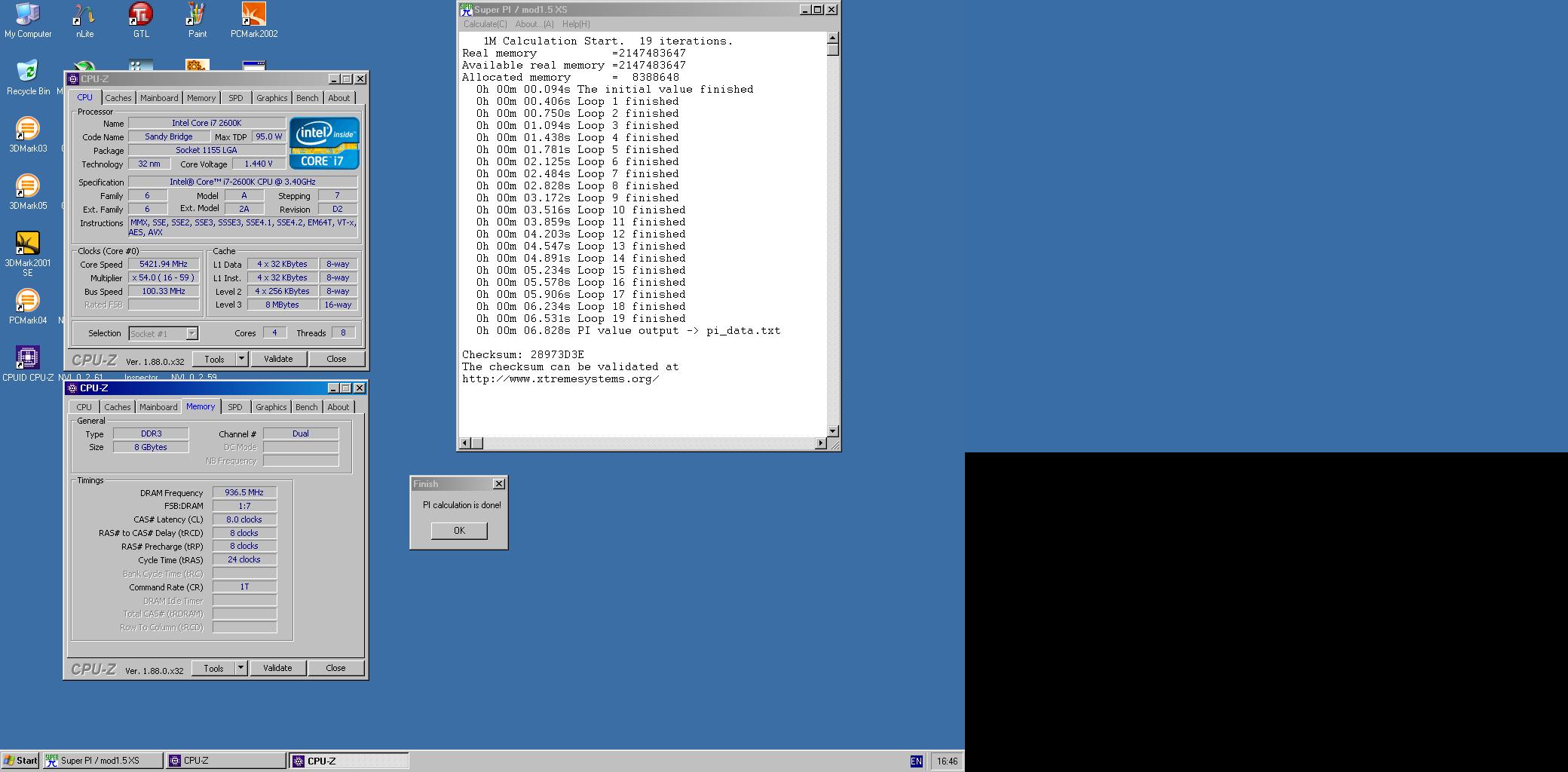Click CPU-Z title icon in Memory window
The width and height of the screenshot is (1568, 772).
pyautogui.click(x=72, y=388)
